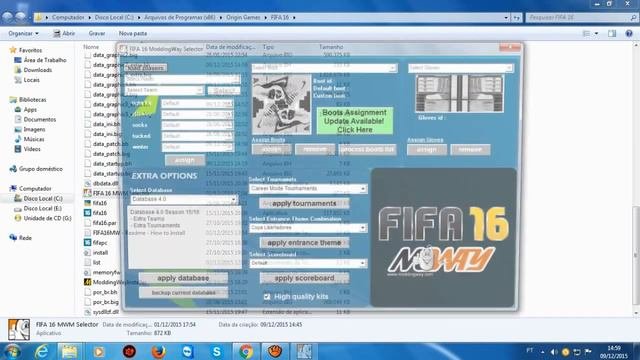Select Disco Local (C:) in navigation pane
Viewport: 640px width, 360px height.
tap(43, 198)
